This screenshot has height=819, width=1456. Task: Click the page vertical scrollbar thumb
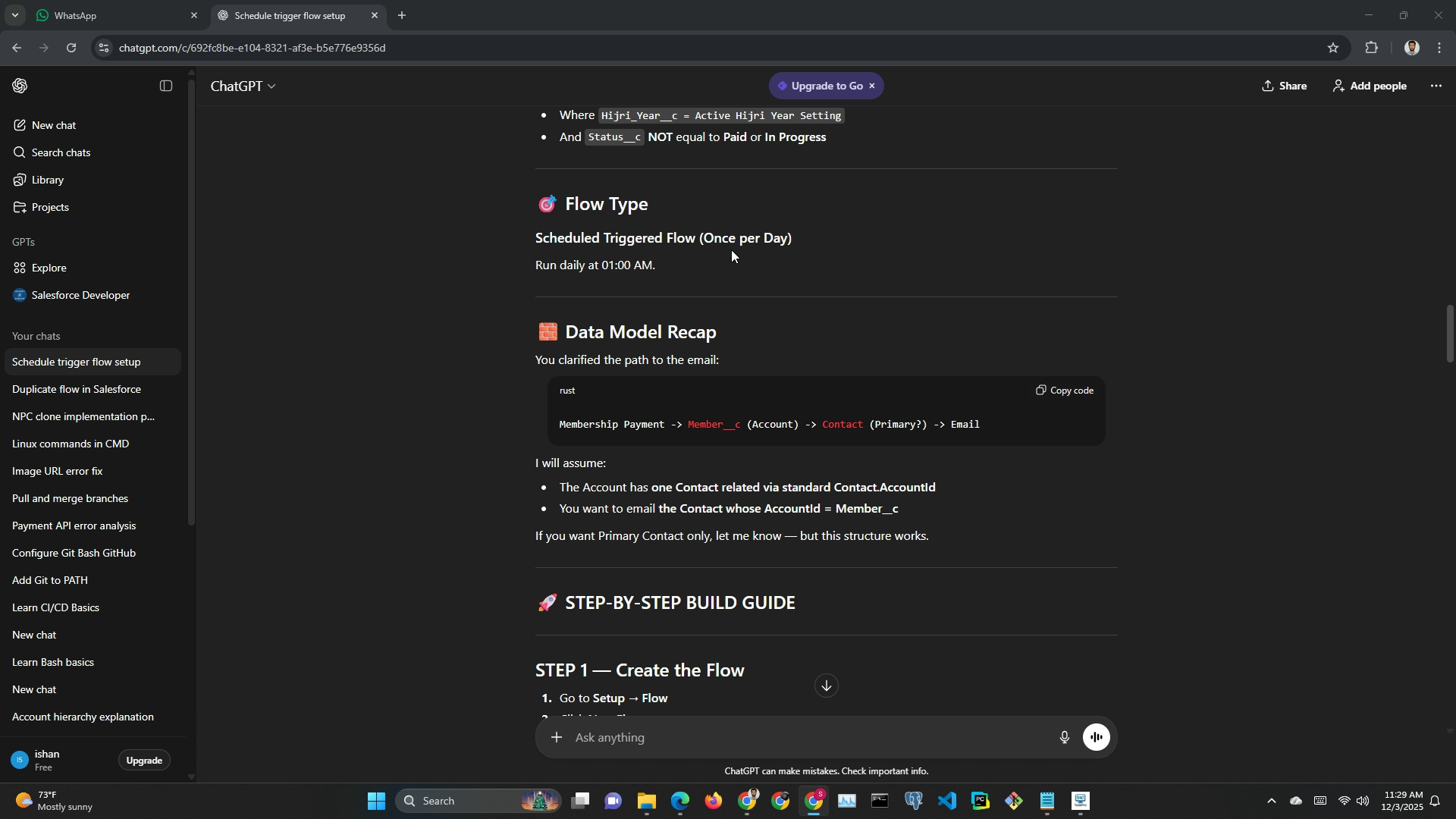(x=1450, y=334)
